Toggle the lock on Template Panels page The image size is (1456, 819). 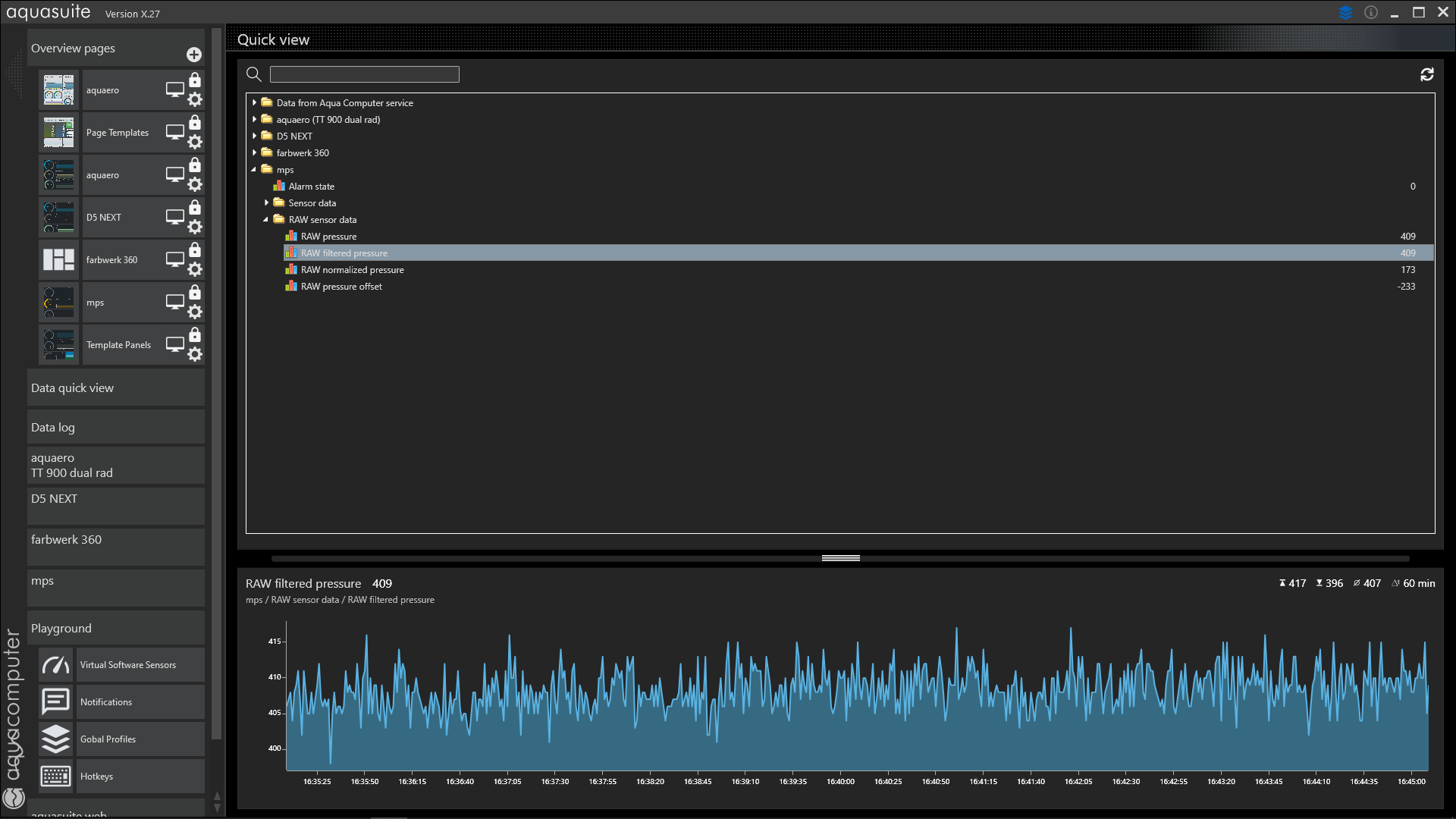click(x=195, y=335)
